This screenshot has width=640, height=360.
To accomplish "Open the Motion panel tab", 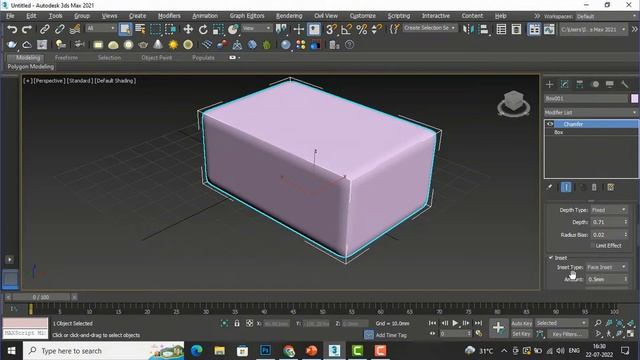I will [x=595, y=84].
